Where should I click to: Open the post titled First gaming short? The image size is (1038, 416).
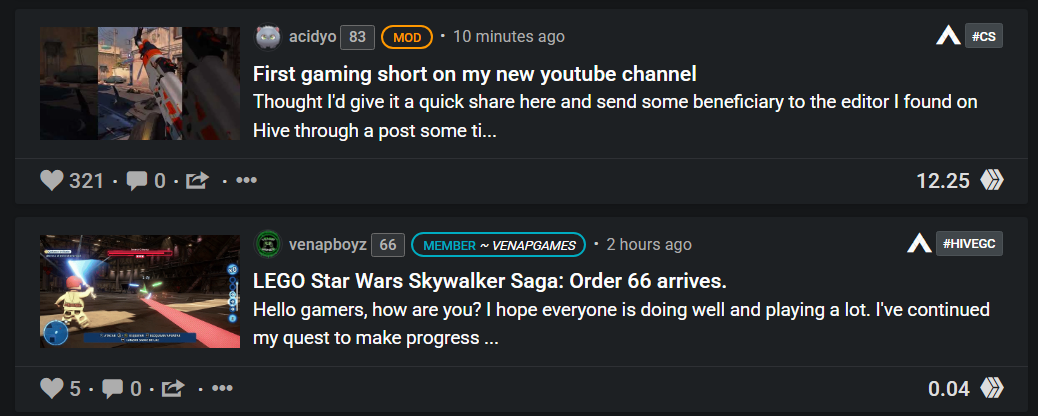click(x=475, y=74)
